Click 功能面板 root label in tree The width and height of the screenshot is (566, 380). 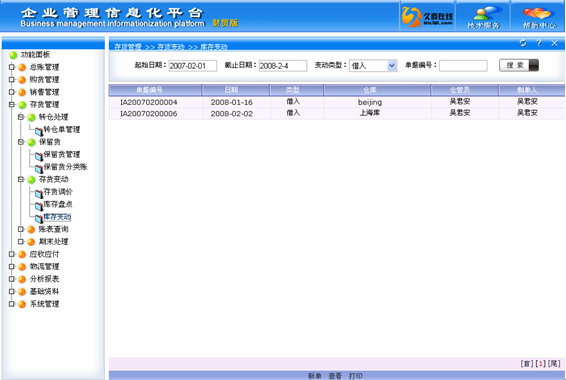click(x=35, y=55)
